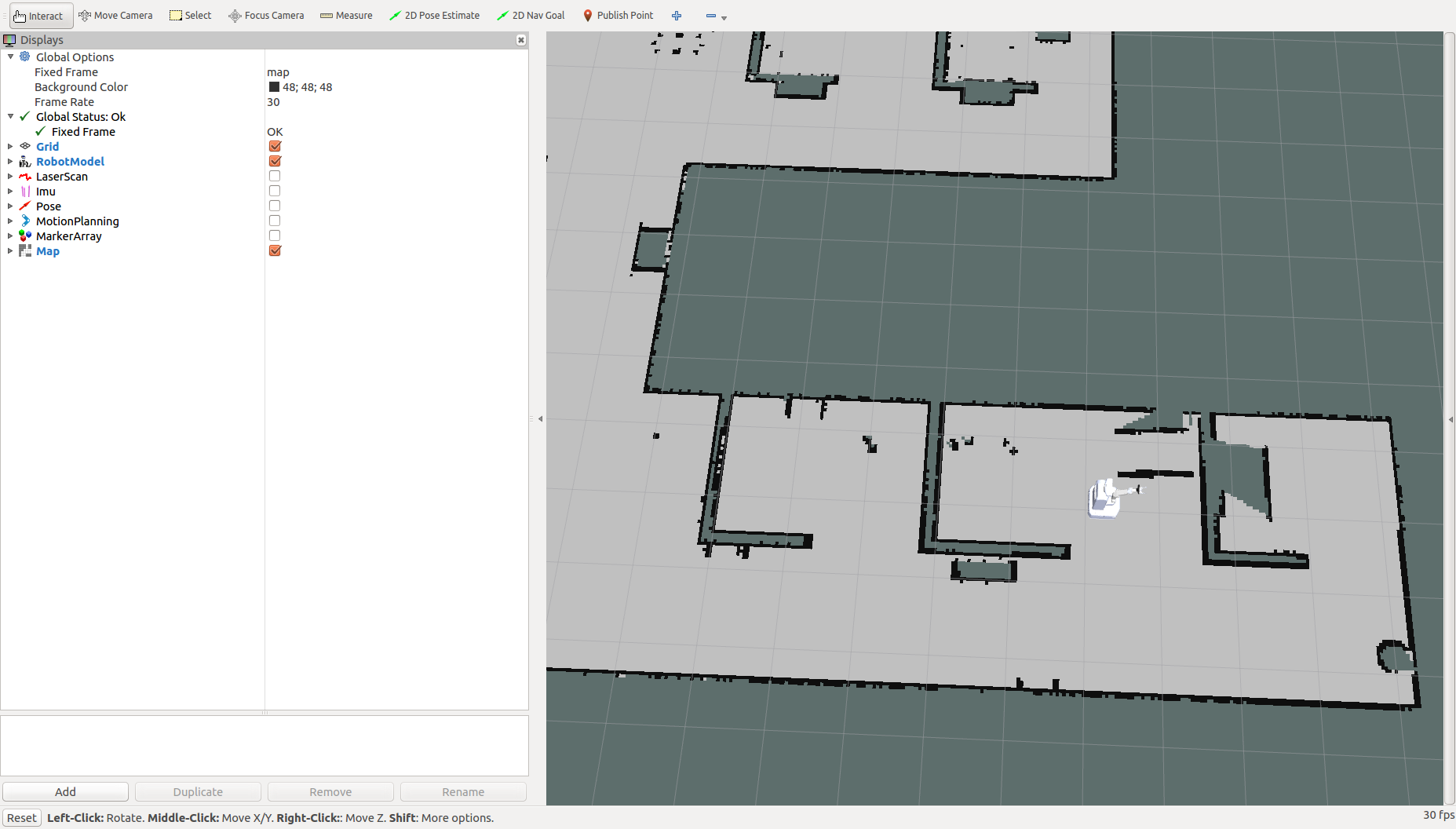Expand the MotionPlanning tree item
Screen dimensions: 1456x829
tap(10, 221)
